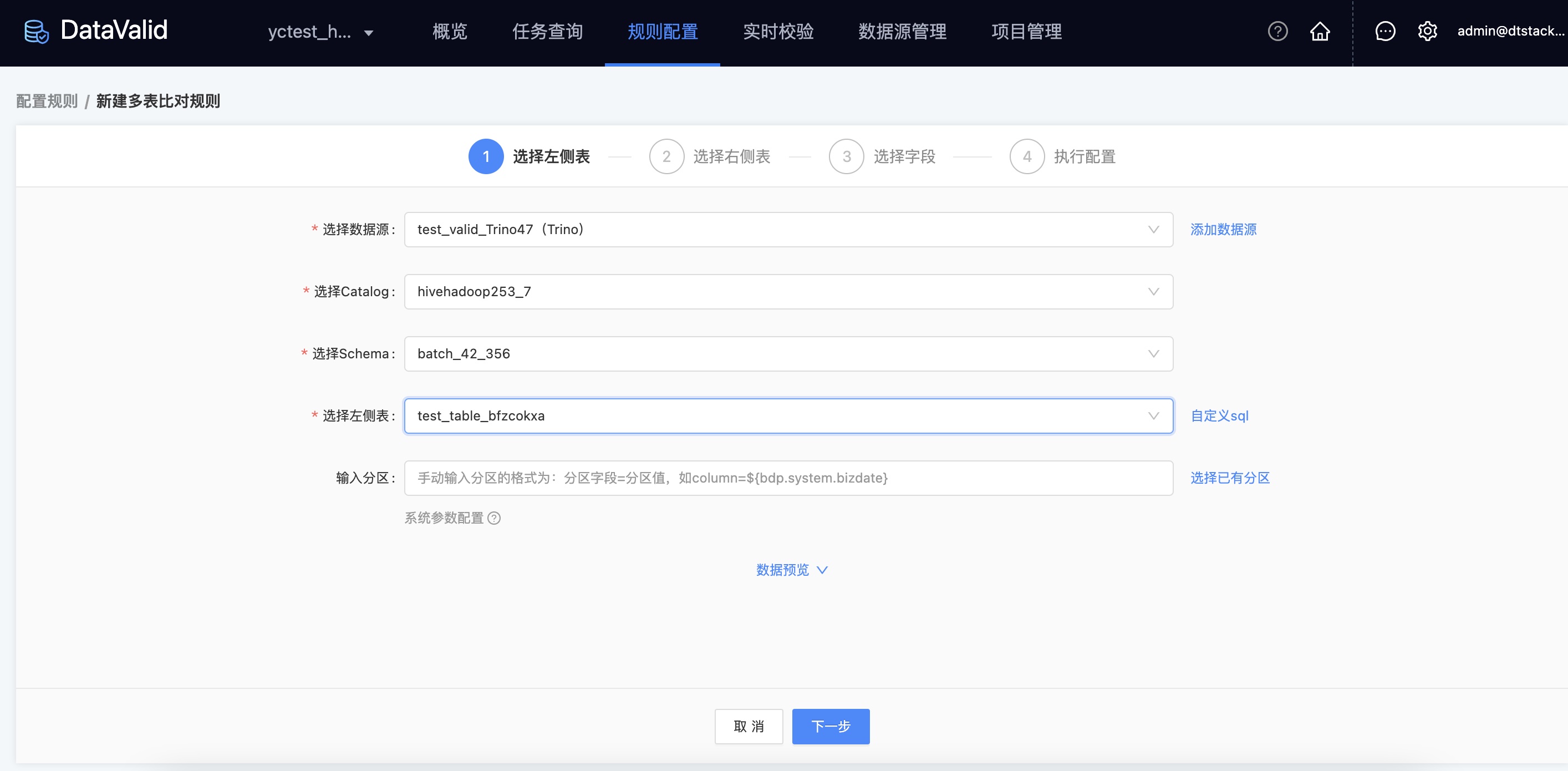This screenshot has height=771, width=1568.
Task: Click the test_table_bfzcokxa table value
Action: (x=481, y=416)
